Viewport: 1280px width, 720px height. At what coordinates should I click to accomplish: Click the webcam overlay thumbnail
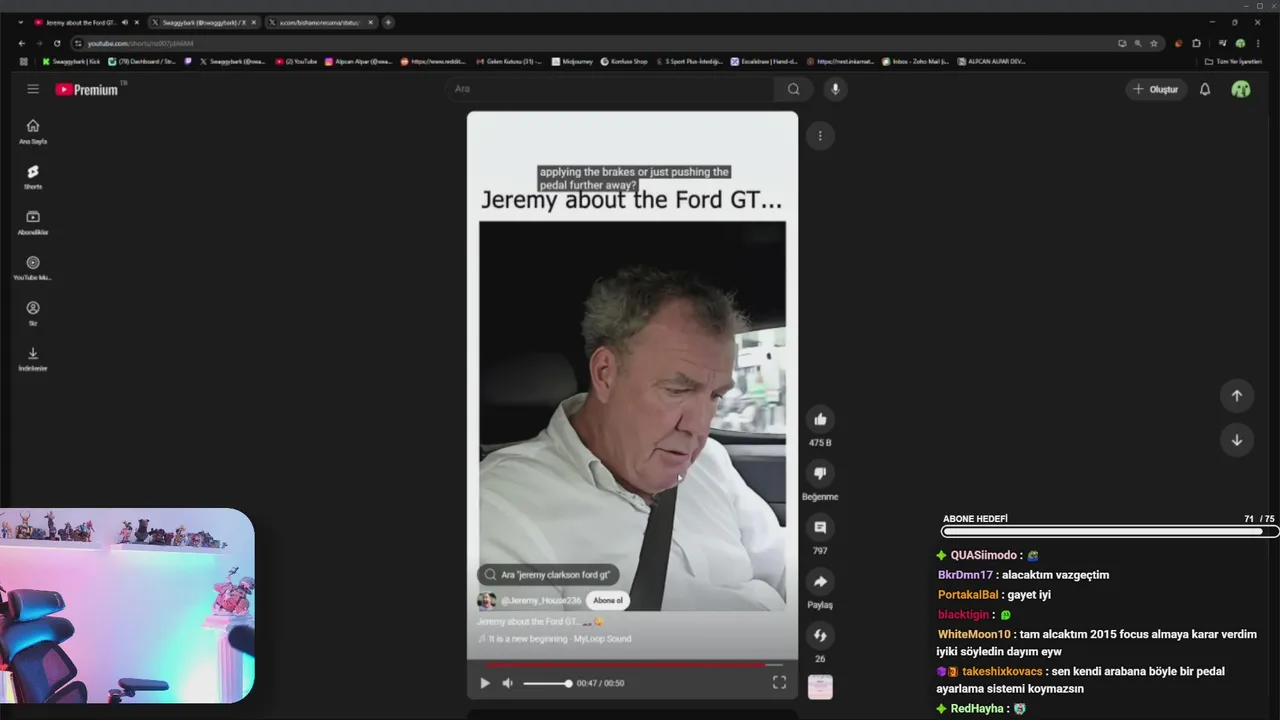pos(127,606)
